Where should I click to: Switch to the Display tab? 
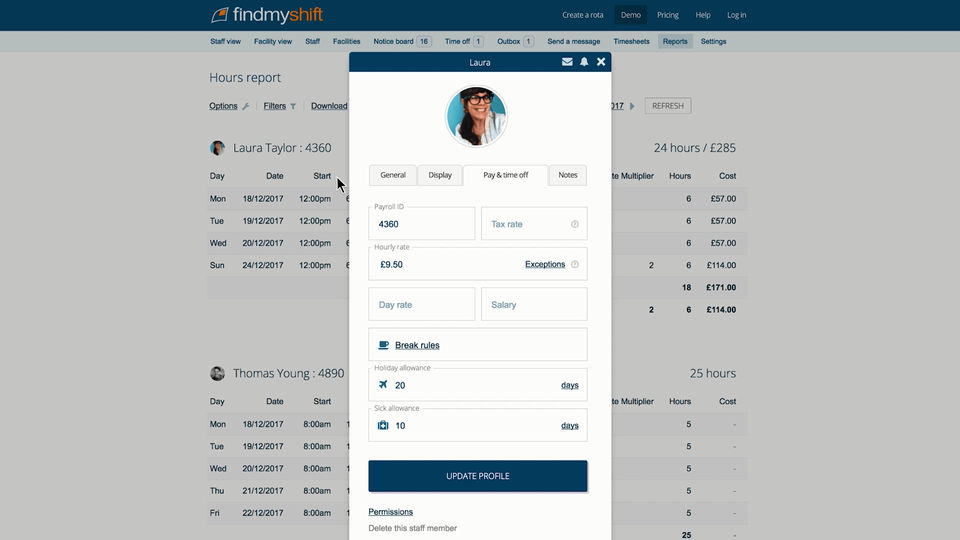pos(440,175)
